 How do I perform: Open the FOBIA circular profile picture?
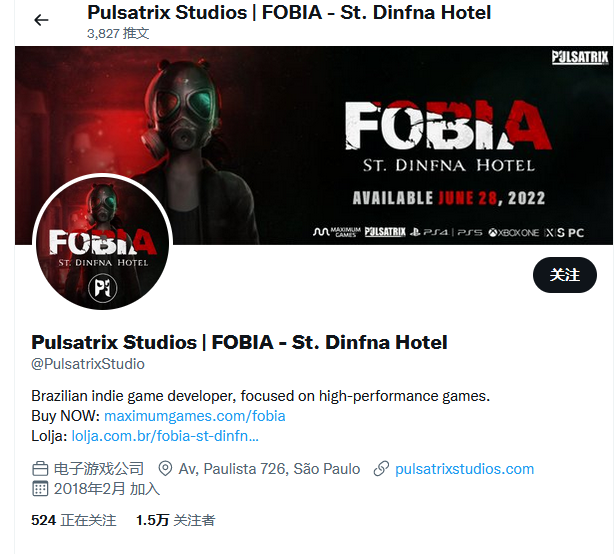pyautogui.click(x=102, y=242)
